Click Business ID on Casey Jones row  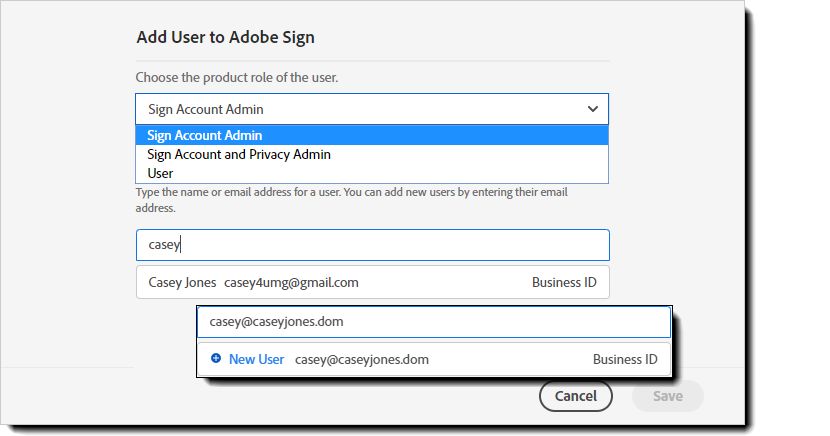[x=564, y=283]
